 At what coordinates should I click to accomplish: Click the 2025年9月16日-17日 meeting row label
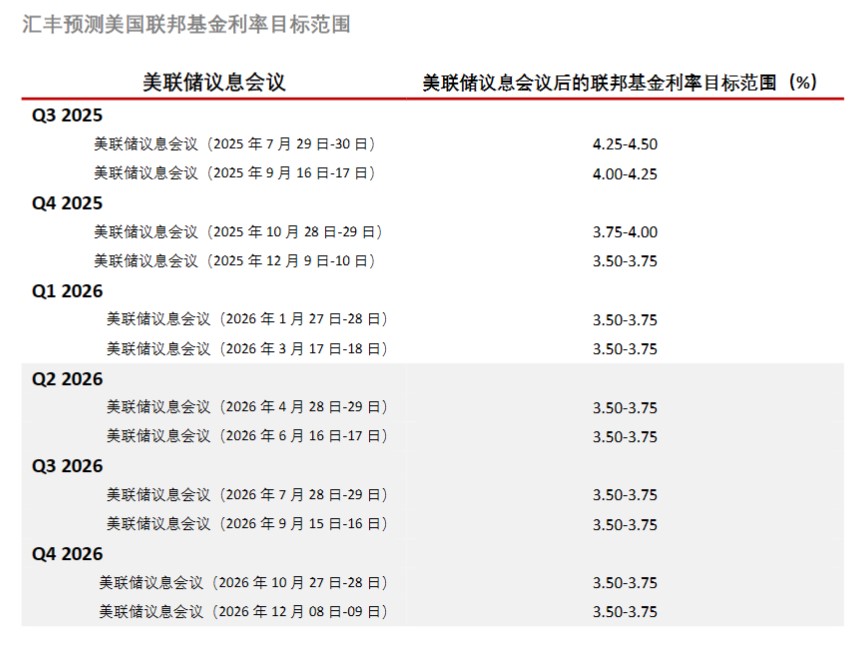click(x=236, y=173)
